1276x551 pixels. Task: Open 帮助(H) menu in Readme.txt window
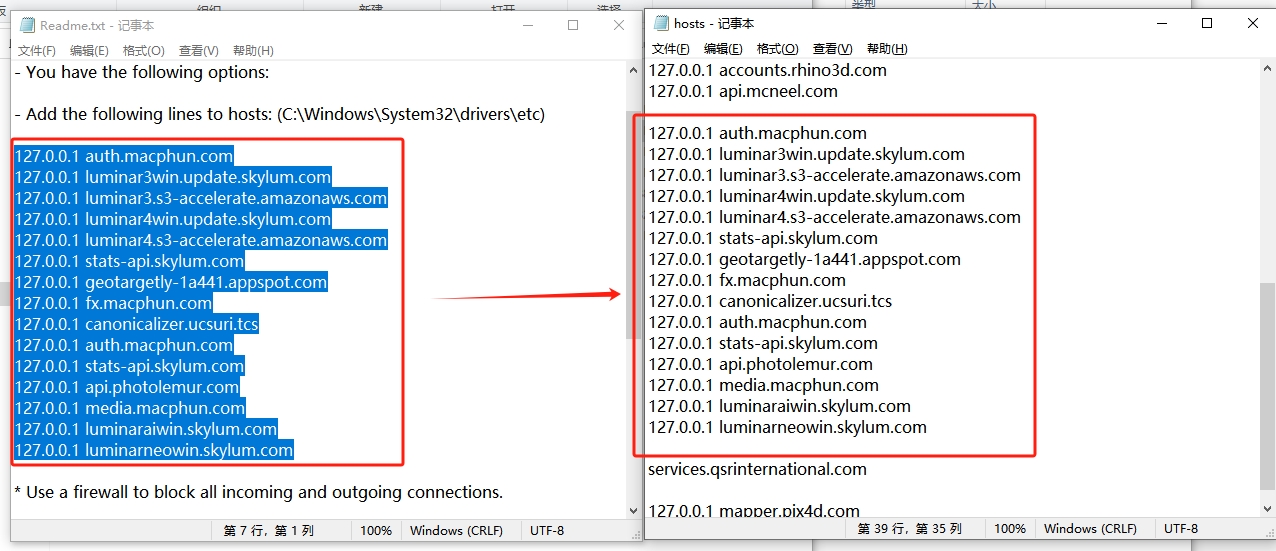pyautogui.click(x=253, y=51)
